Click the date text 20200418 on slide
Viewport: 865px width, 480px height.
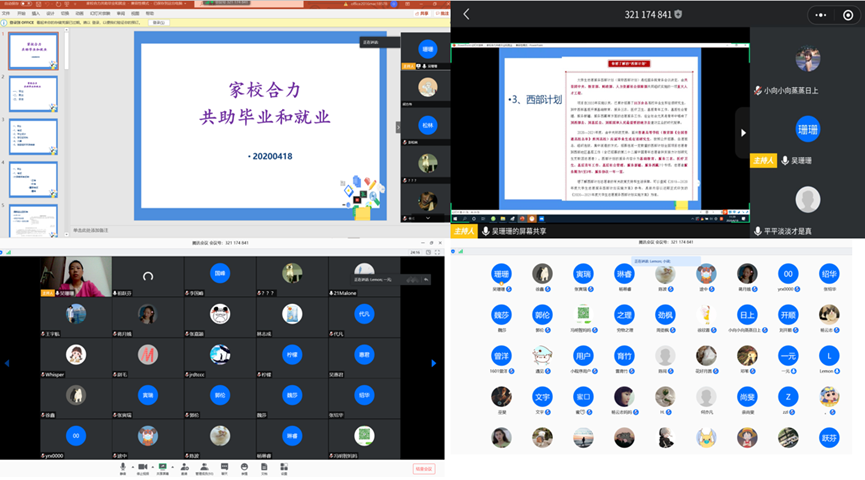(273, 156)
